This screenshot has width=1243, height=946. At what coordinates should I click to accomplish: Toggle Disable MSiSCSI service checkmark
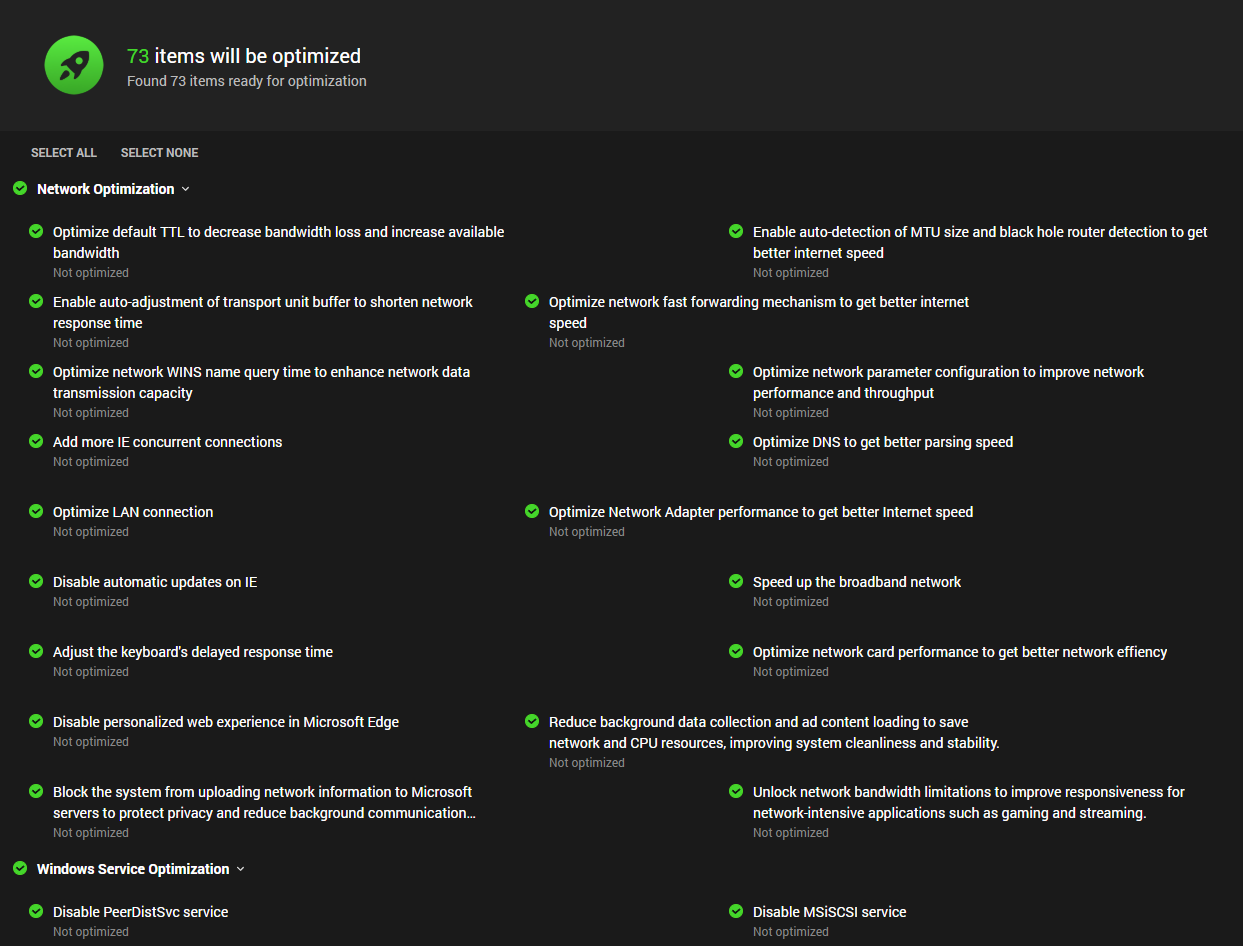click(736, 911)
